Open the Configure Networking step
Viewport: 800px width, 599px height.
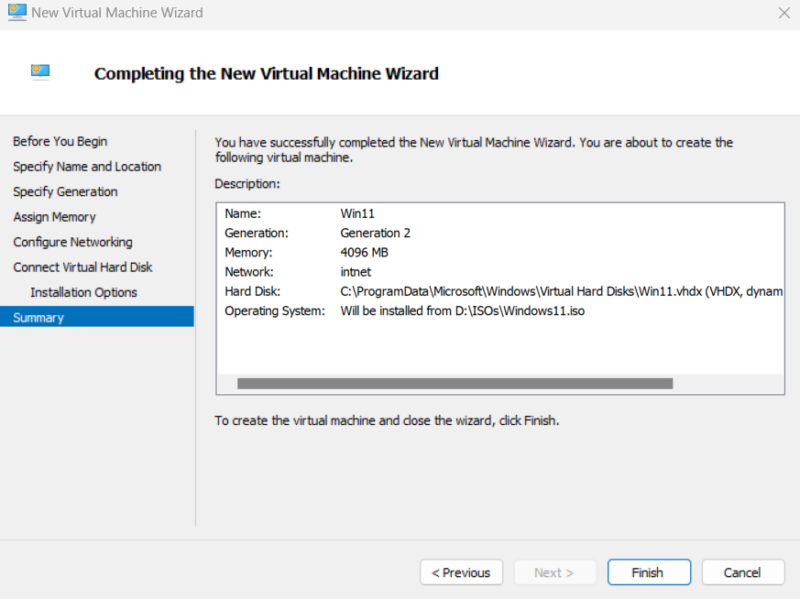pos(72,242)
